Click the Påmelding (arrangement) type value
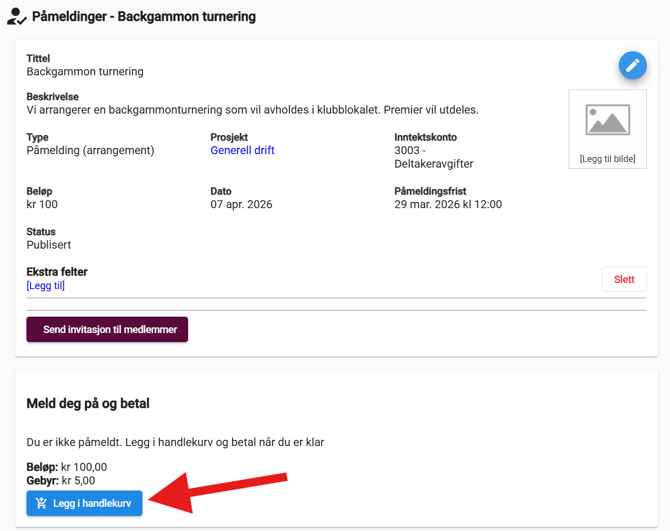The width and height of the screenshot is (670, 531). pyautogui.click(x=90, y=150)
